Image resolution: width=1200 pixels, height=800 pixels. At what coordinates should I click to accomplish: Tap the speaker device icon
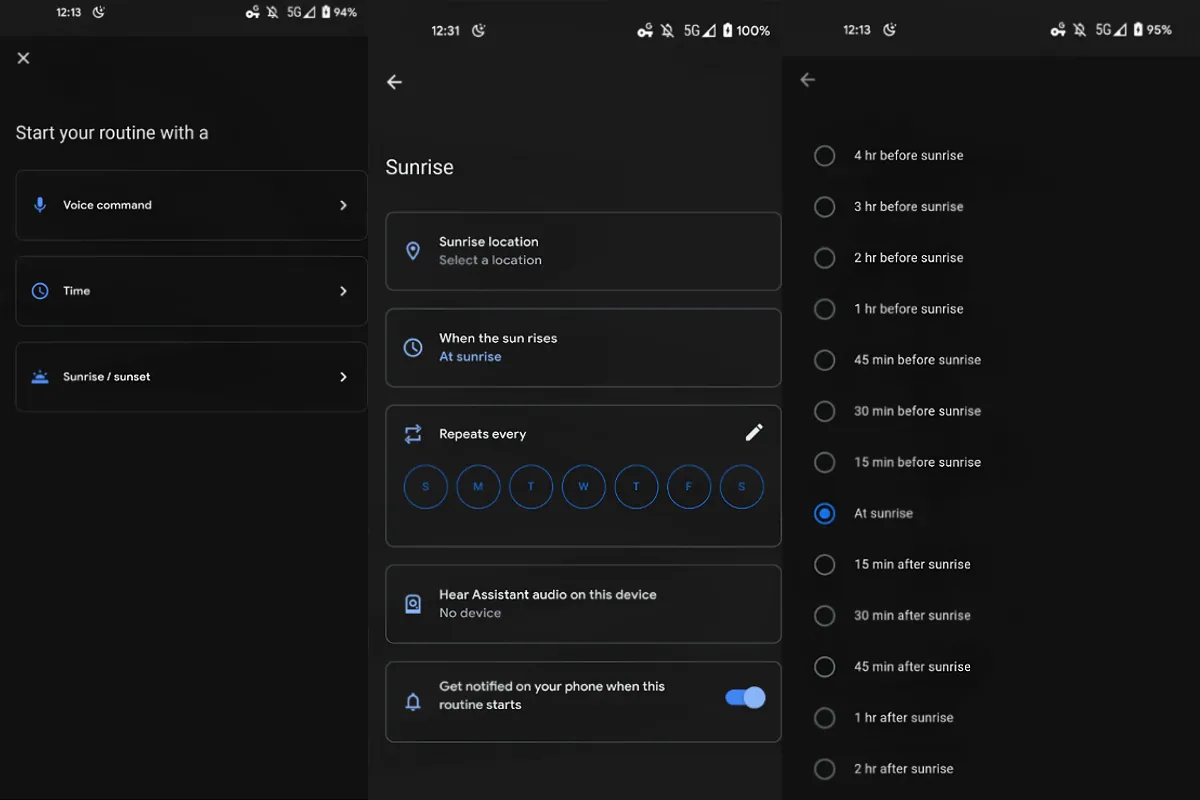coord(413,604)
